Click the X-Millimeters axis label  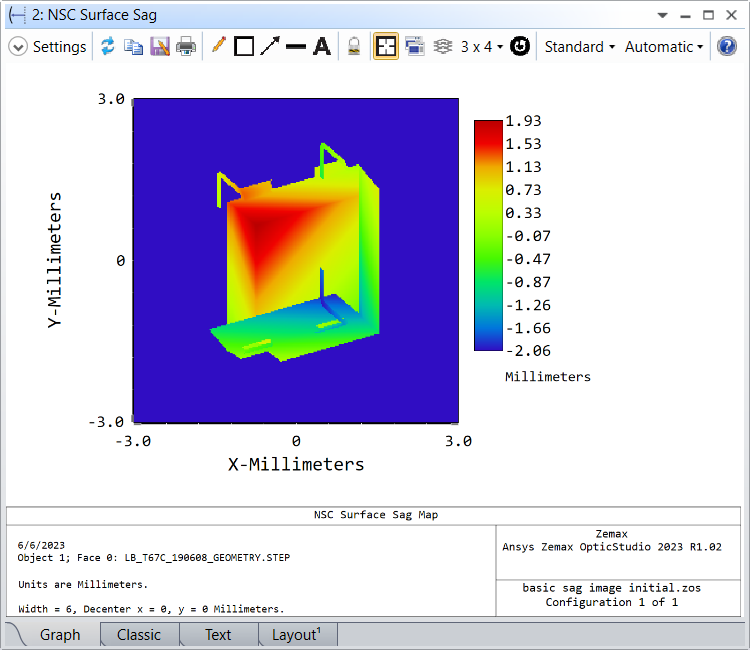coord(296,464)
